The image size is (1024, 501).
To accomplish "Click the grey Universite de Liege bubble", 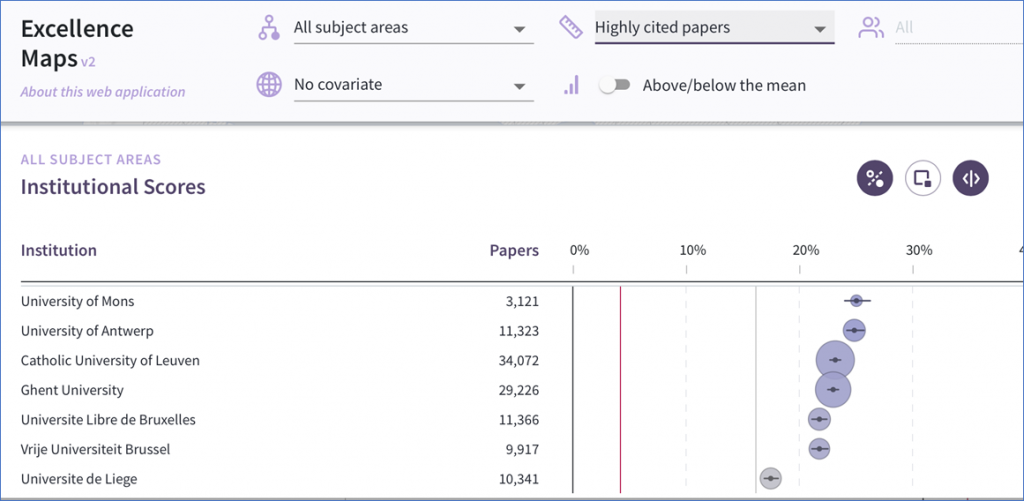I will pyautogui.click(x=771, y=479).
